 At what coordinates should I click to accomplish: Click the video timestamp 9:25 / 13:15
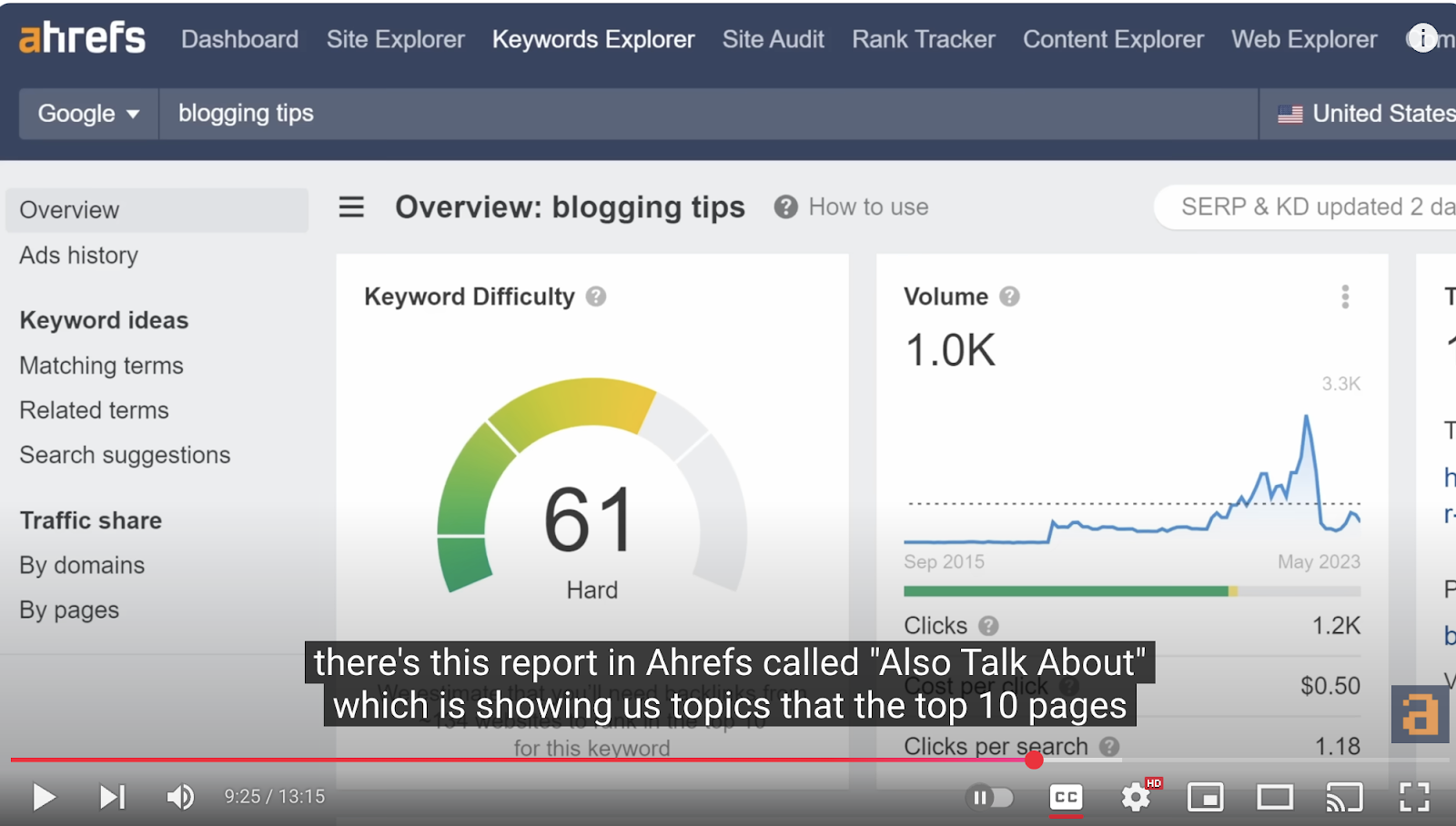(275, 797)
